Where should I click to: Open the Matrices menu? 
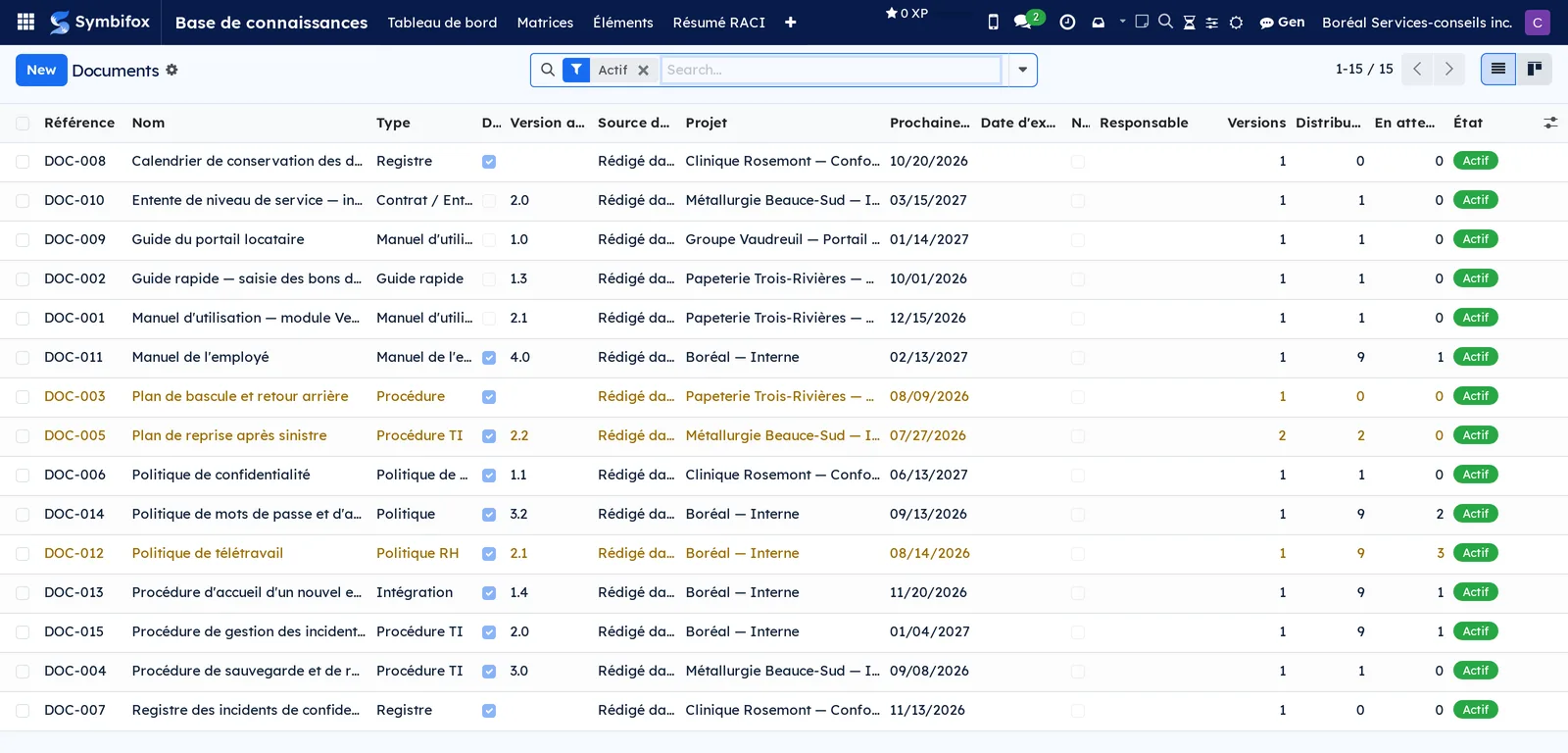[545, 22]
